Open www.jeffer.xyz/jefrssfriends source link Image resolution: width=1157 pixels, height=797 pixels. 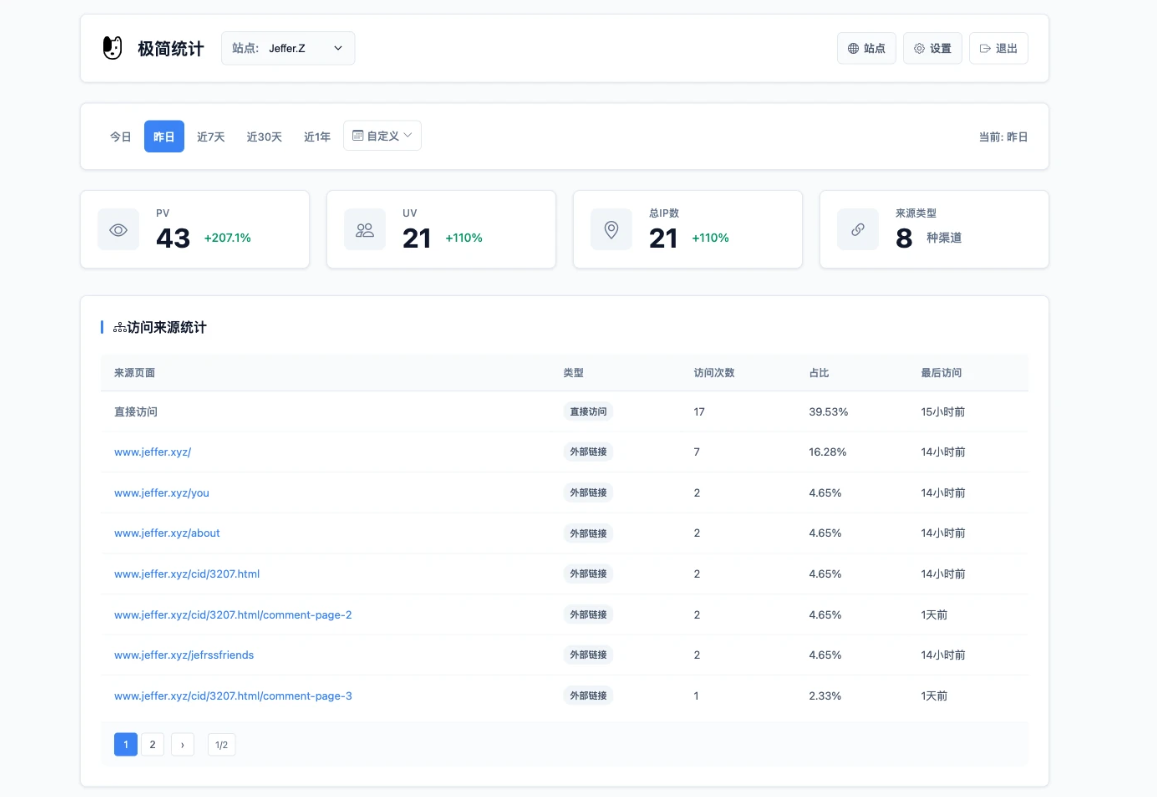[184, 655]
